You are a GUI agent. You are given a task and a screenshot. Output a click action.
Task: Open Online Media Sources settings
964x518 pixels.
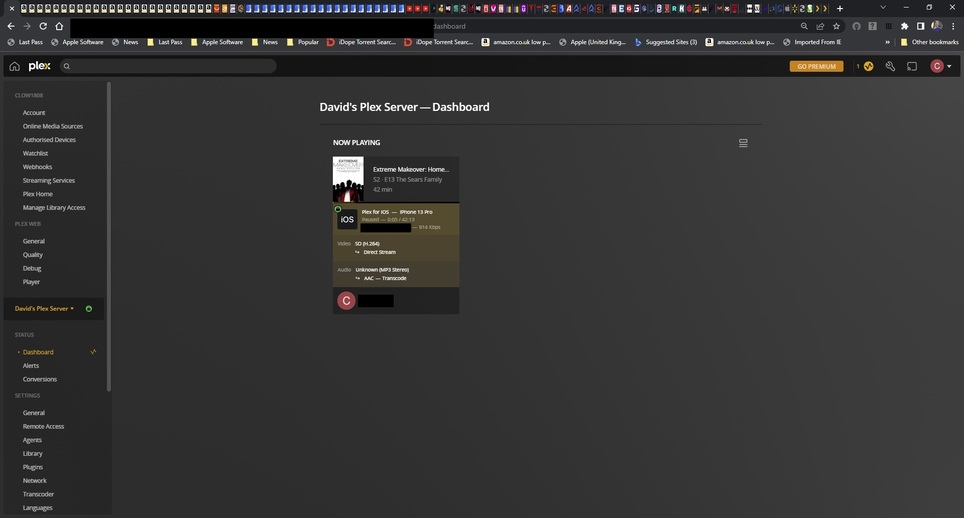[x=53, y=127]
